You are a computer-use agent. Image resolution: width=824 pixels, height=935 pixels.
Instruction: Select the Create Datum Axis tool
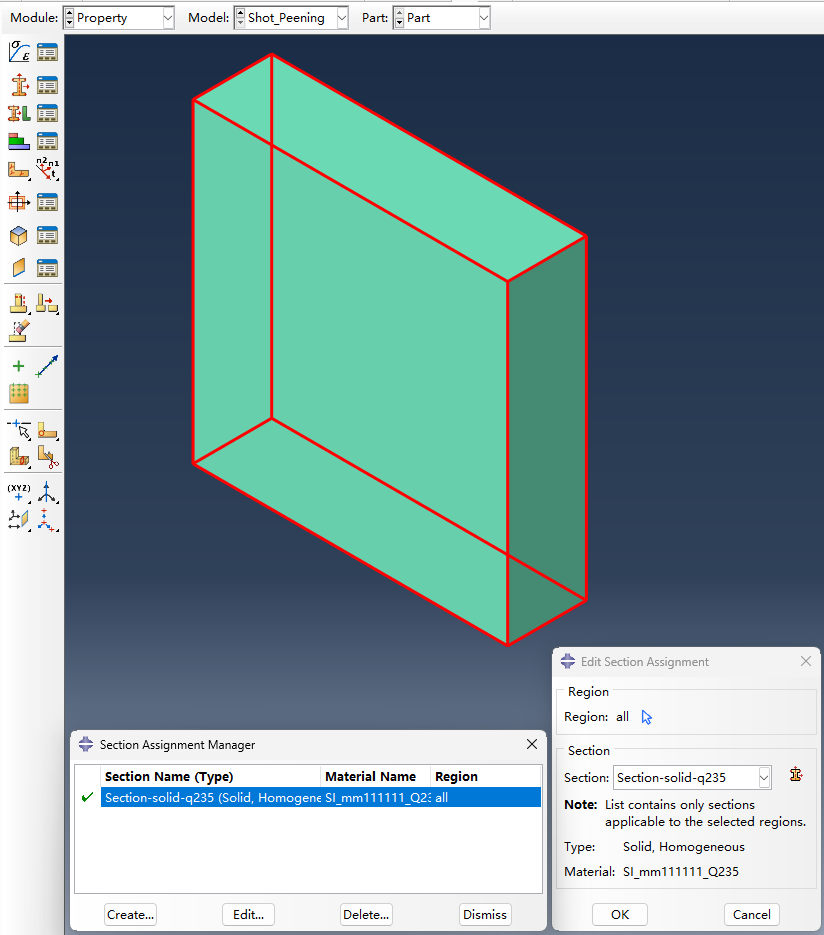(x=47, y=493)
